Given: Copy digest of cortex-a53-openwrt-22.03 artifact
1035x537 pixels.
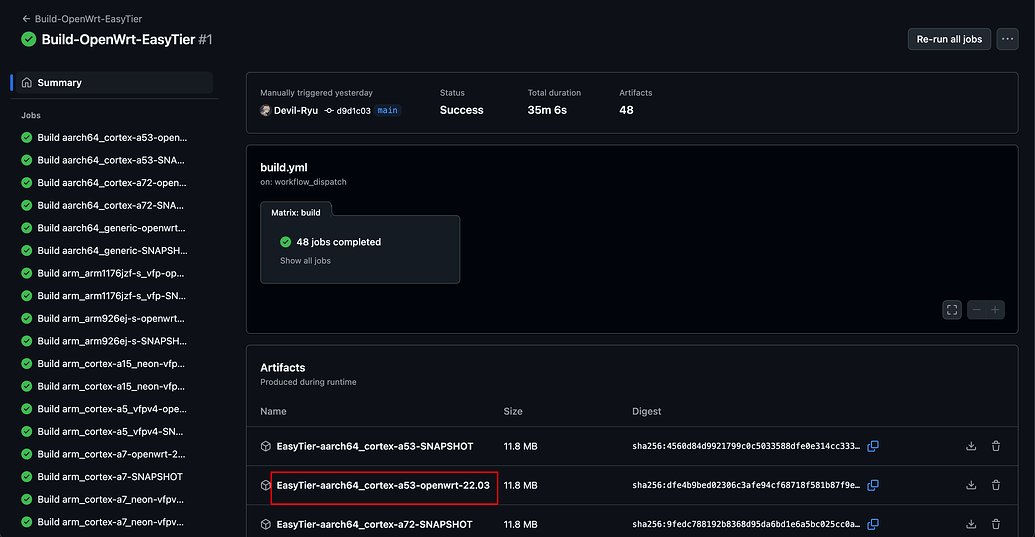Looking at the screenshot, I should [x=873, y=485].
